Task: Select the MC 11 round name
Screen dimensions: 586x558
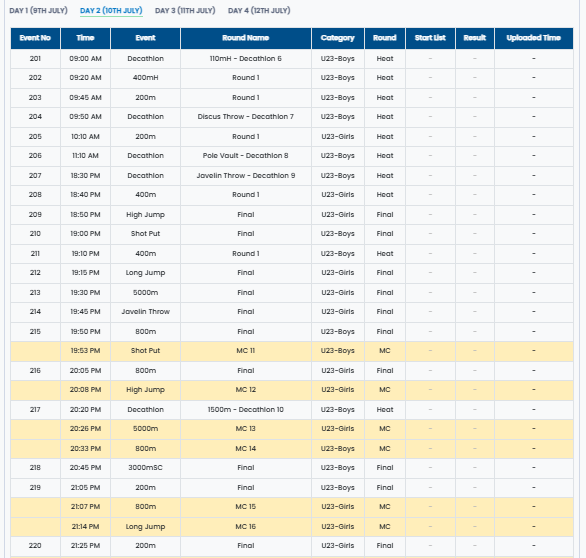Action: (246, 351)
